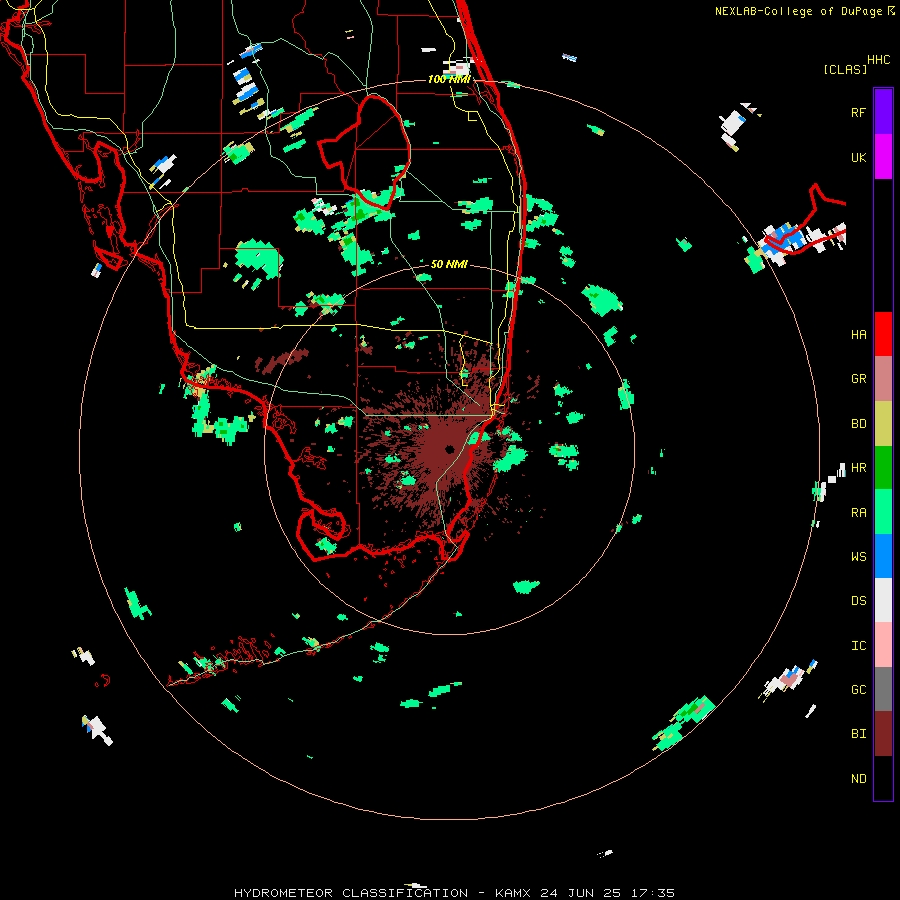Click the HYDROMETEOR CLASSIFICATION title text
Viewport: 900px width, 900px height.
[351, 893]
